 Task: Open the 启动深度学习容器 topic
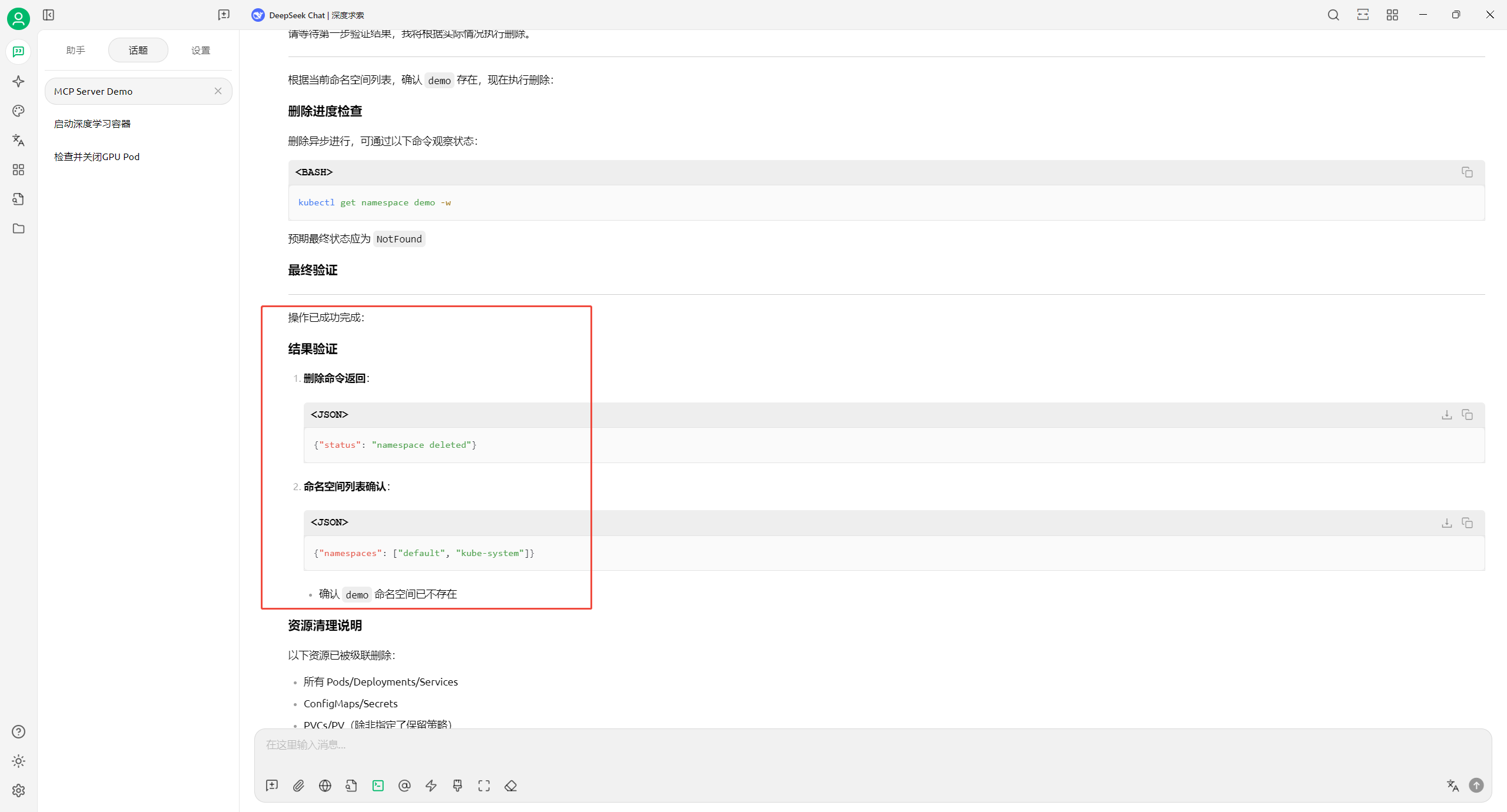tap(92, 124)
